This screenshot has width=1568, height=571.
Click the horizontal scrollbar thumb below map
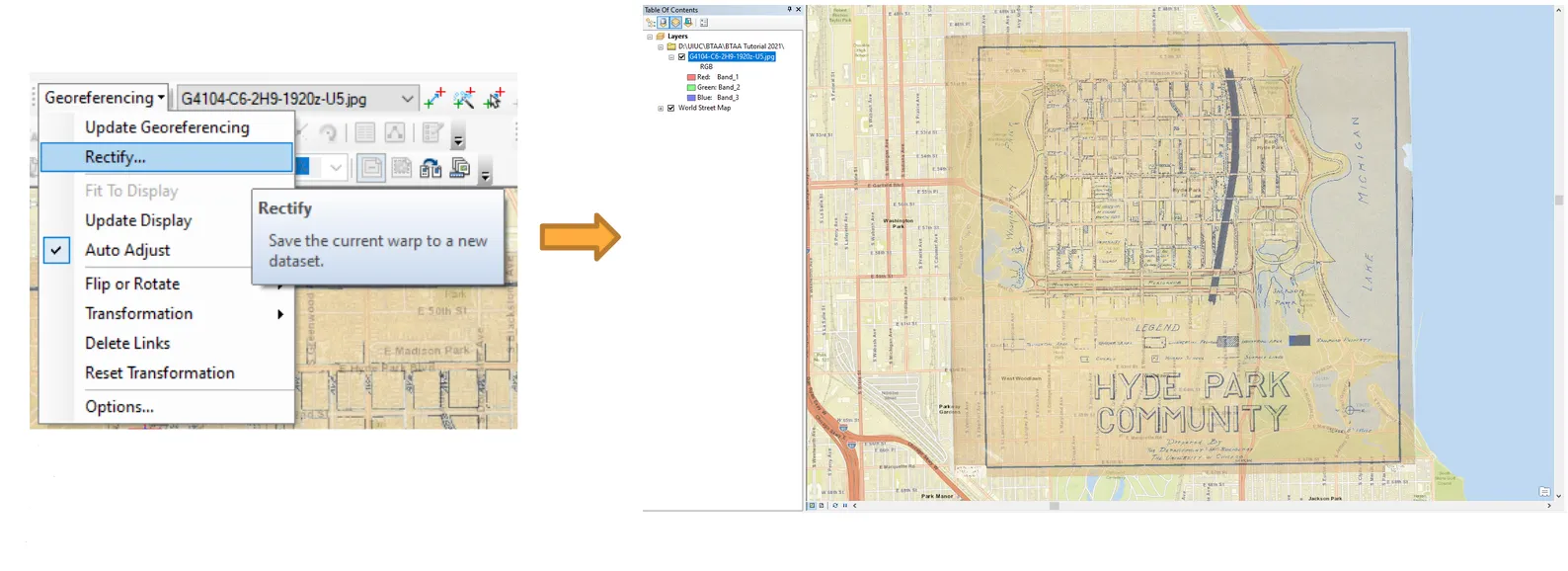[1054, 506]
